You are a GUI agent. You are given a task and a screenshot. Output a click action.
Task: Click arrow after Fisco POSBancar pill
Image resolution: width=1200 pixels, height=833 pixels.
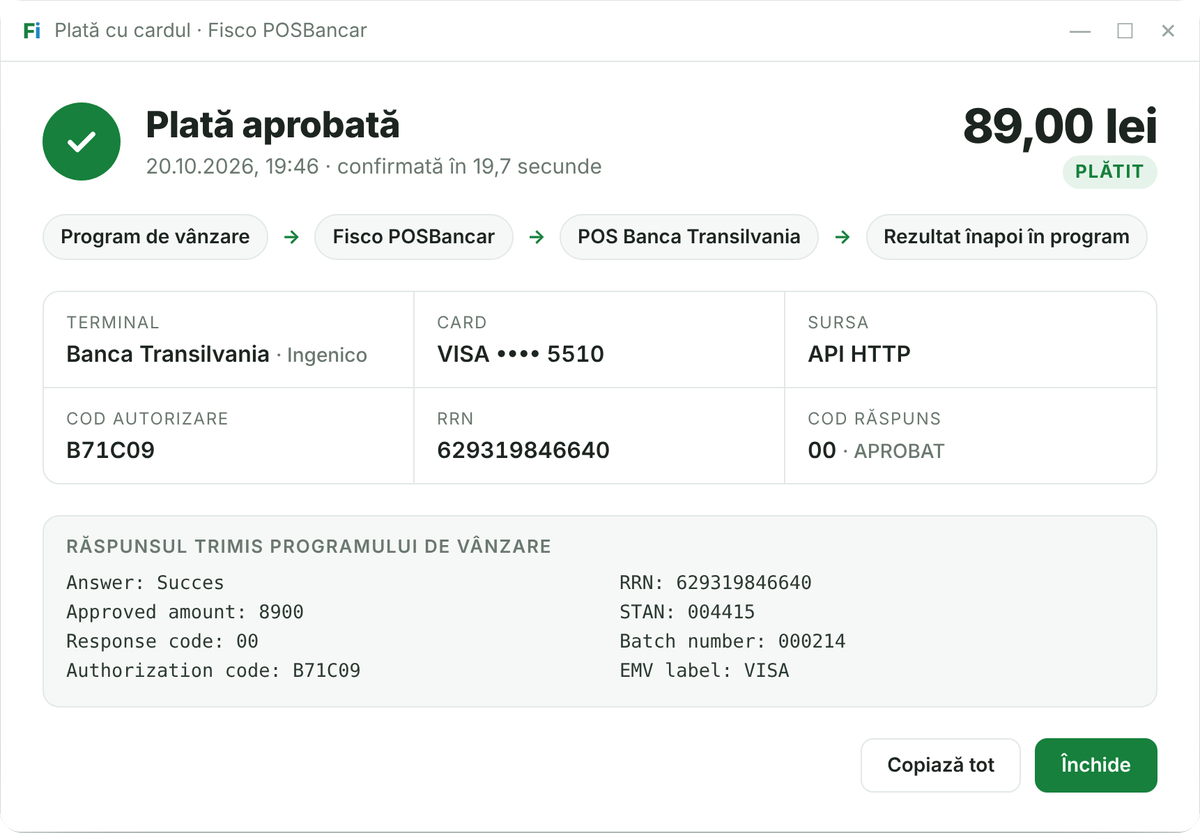(537, 237)
